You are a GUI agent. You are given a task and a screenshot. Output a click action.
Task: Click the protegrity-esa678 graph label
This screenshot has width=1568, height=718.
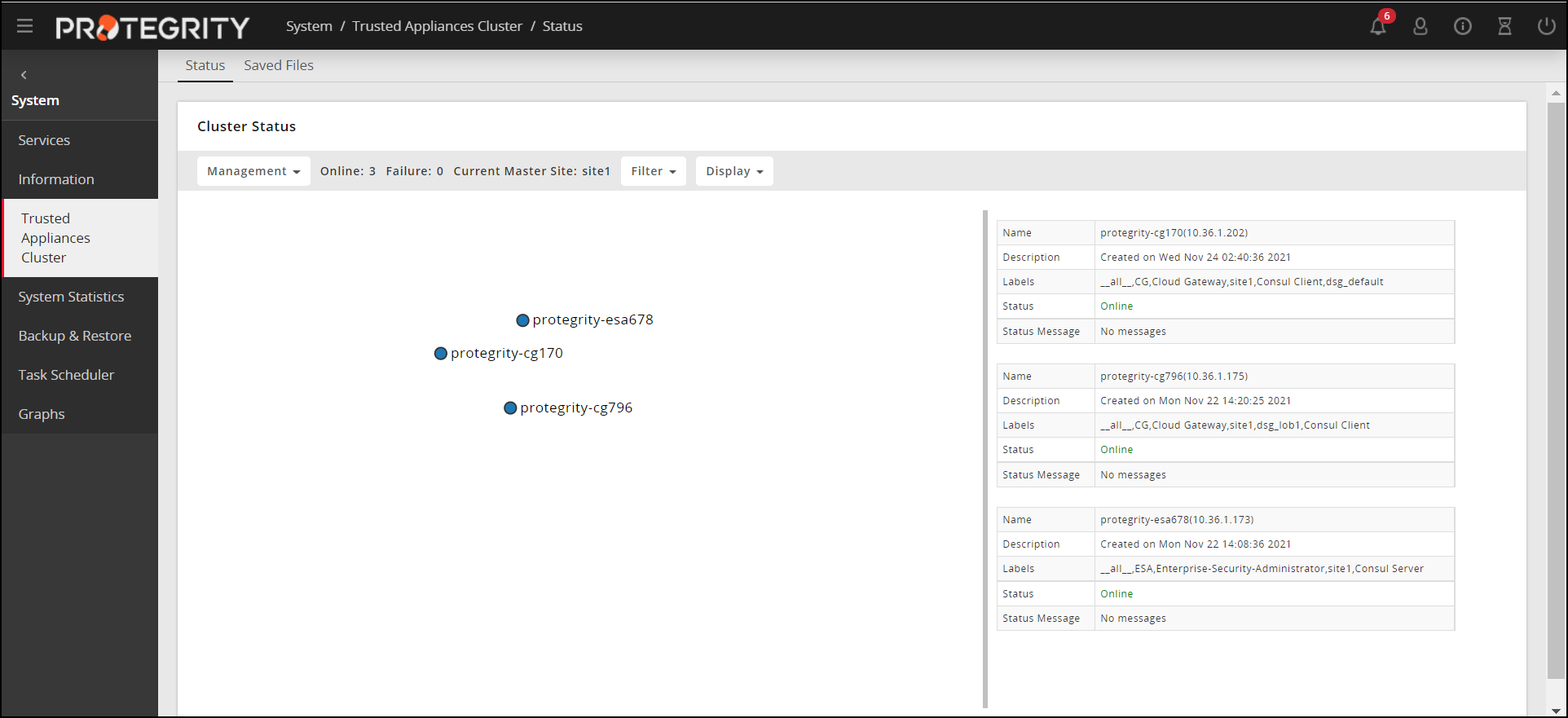pos(593,320)
